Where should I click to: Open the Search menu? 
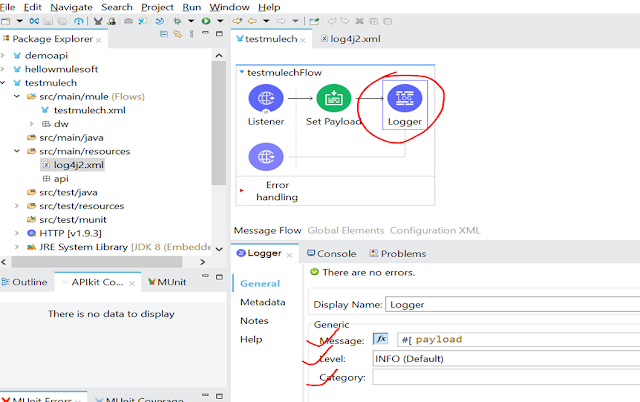[117, 7]
